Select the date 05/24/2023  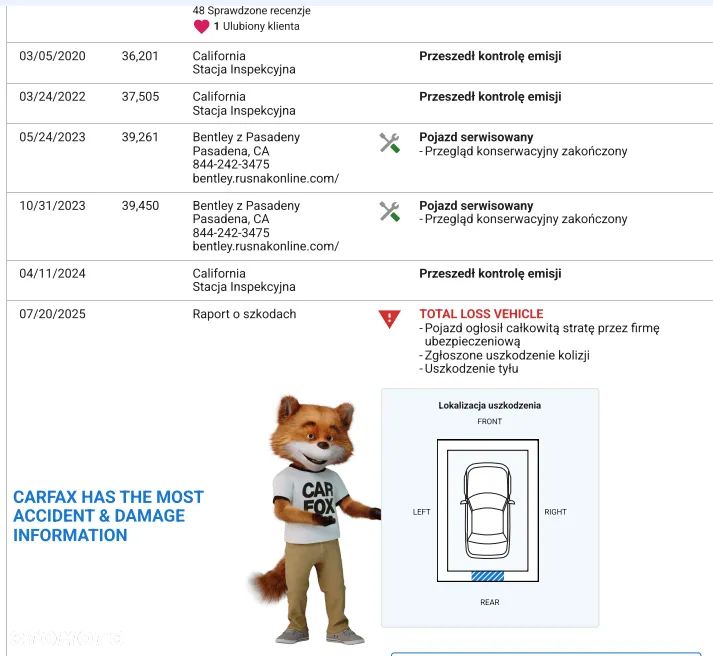point(52,137)
